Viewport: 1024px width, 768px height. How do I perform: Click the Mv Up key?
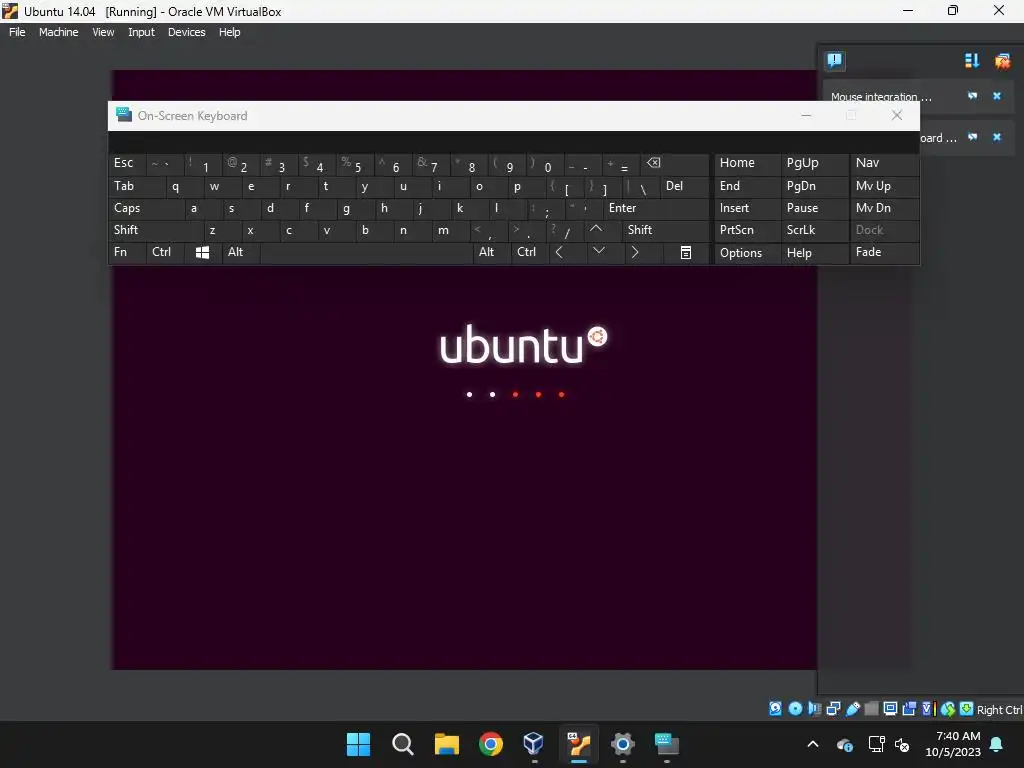(884, 187)
